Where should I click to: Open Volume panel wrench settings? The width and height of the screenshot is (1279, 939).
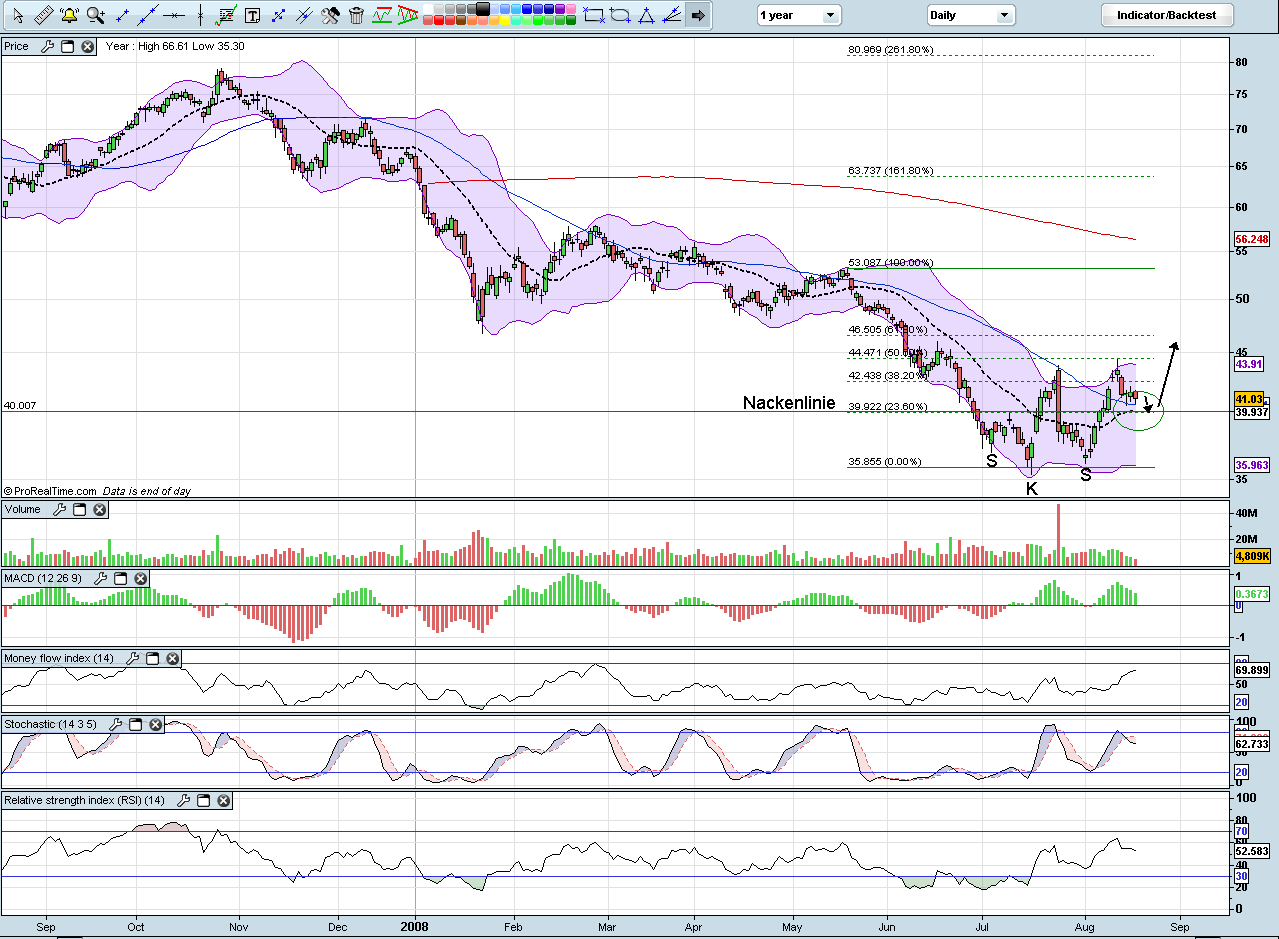[59, 509]
